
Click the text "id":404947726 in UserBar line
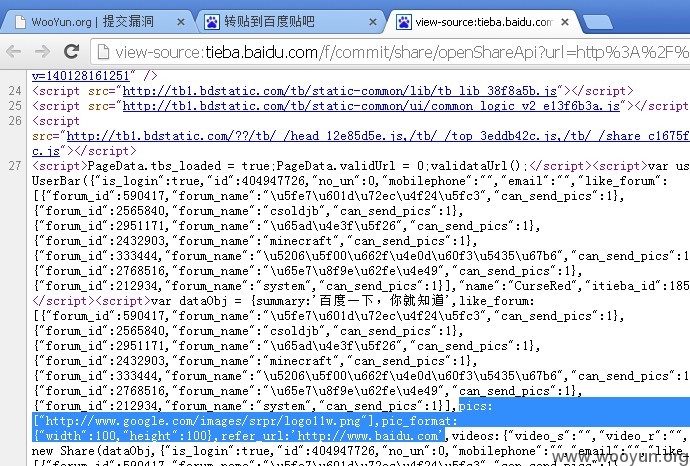[256, 181]
